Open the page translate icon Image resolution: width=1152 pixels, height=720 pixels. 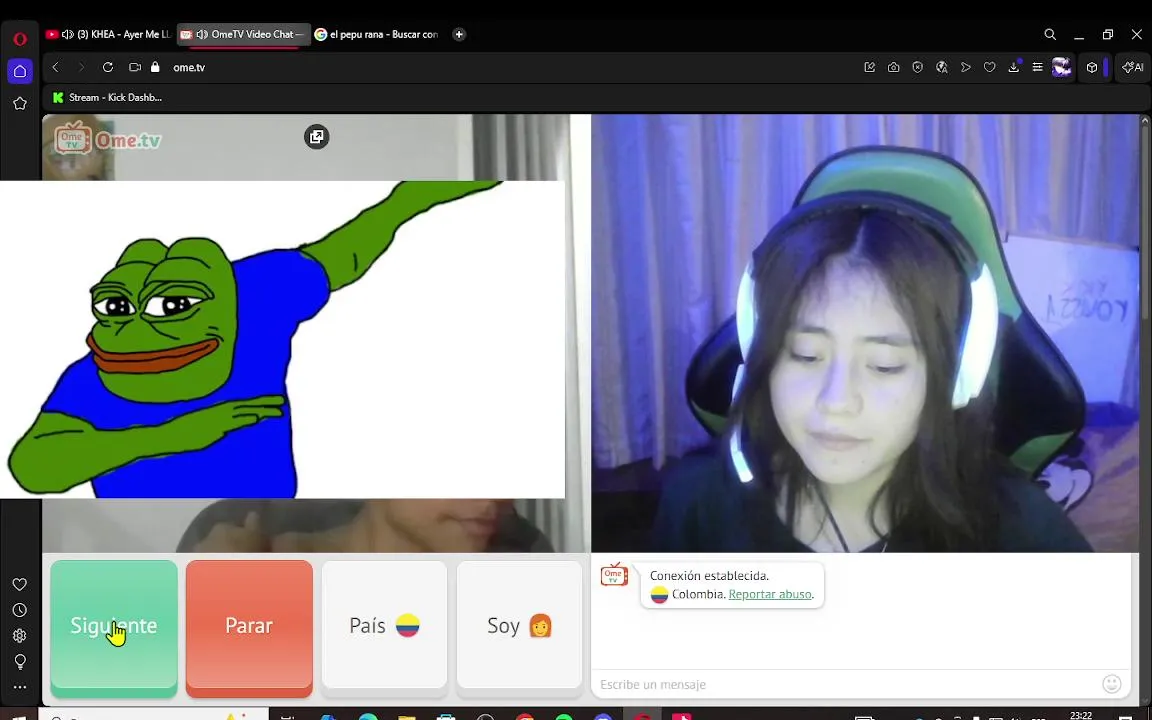[942, 67]
